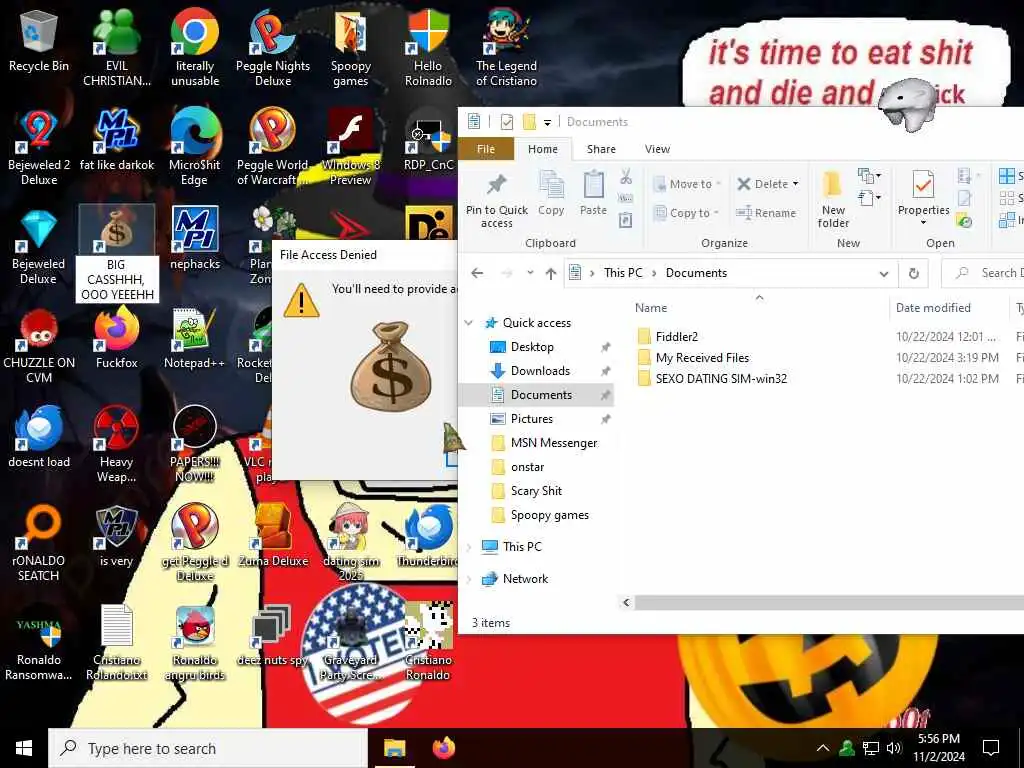Select the Heavy Weap... desktop icon

pos(116,444)
